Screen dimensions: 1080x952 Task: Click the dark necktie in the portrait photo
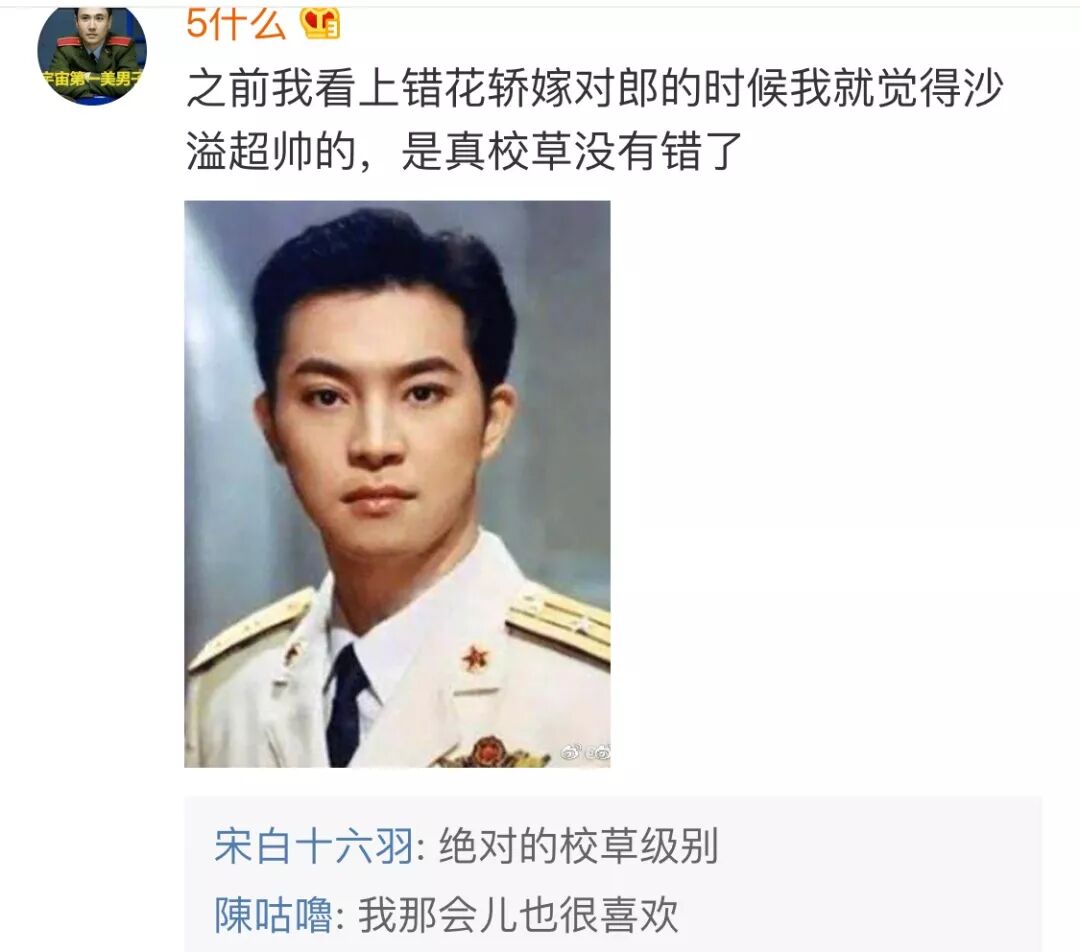[347, 705]
